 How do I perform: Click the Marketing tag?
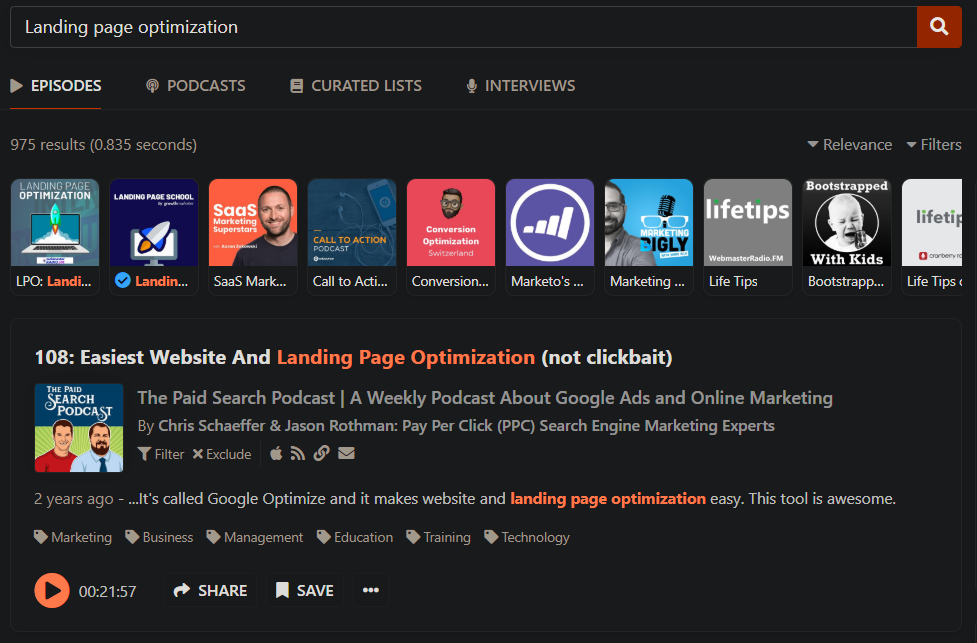(x=73, y=537)
